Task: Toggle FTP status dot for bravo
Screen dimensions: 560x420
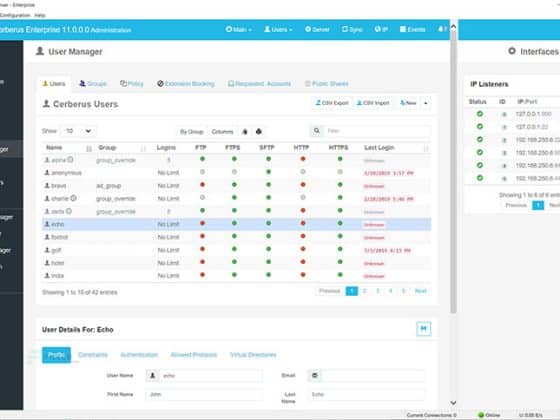Action: click(x=202, y=185)
